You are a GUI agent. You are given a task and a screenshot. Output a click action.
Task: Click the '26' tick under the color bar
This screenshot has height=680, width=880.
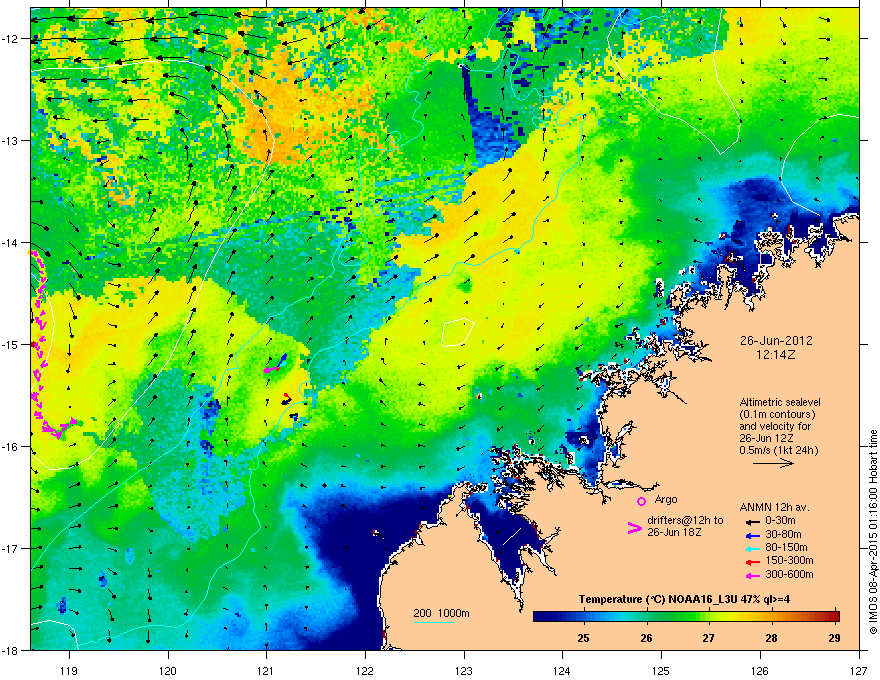pos(647,638)
